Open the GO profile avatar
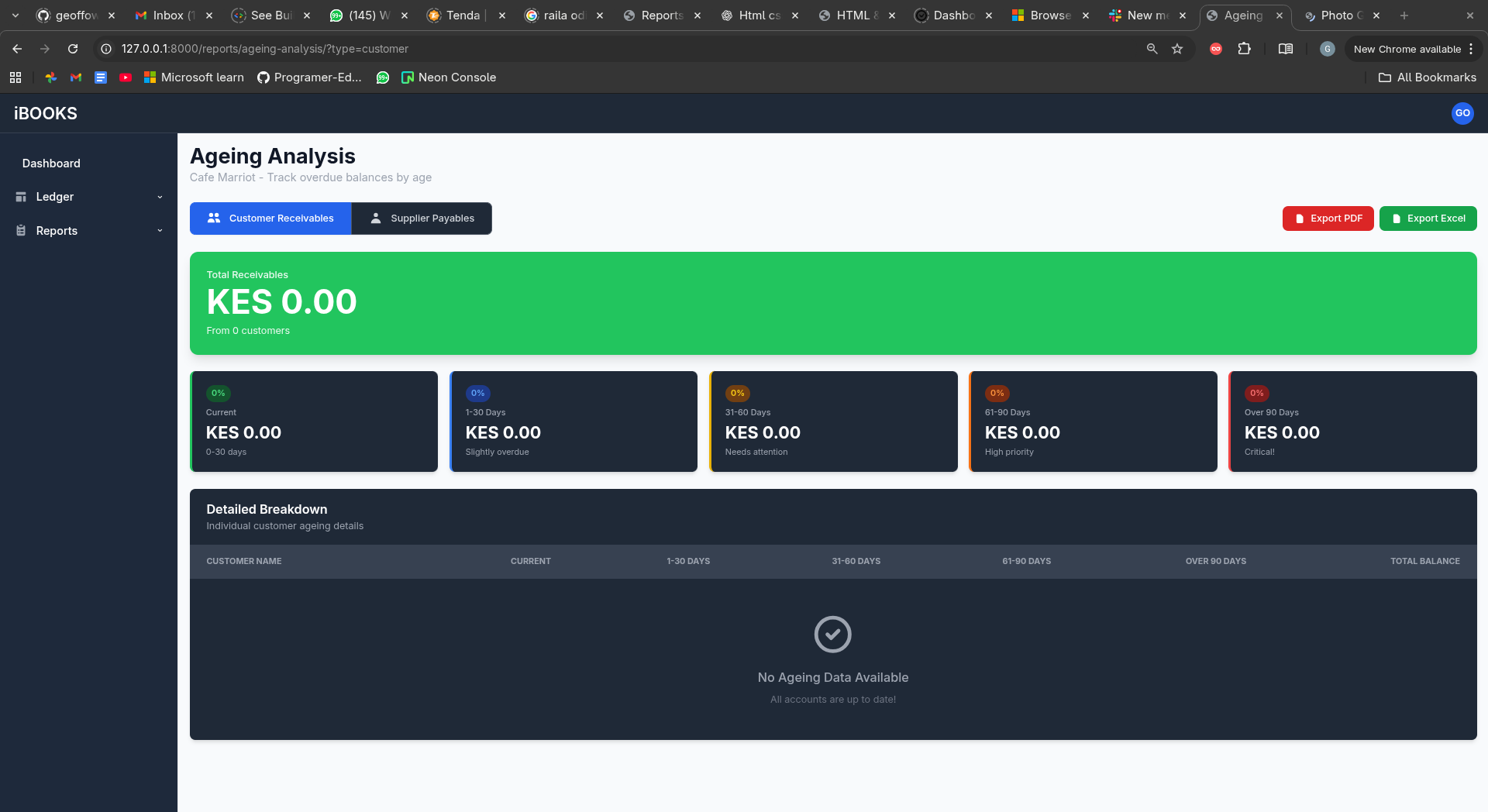 click(1462, 113)
